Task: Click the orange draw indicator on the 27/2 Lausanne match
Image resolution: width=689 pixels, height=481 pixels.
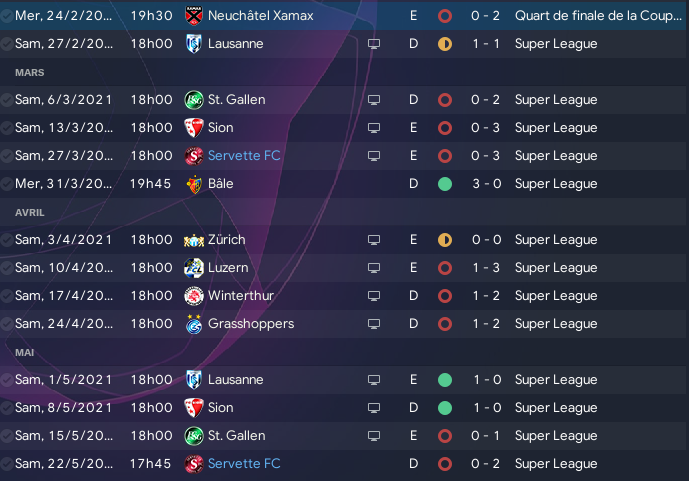Action: (445, 44)
